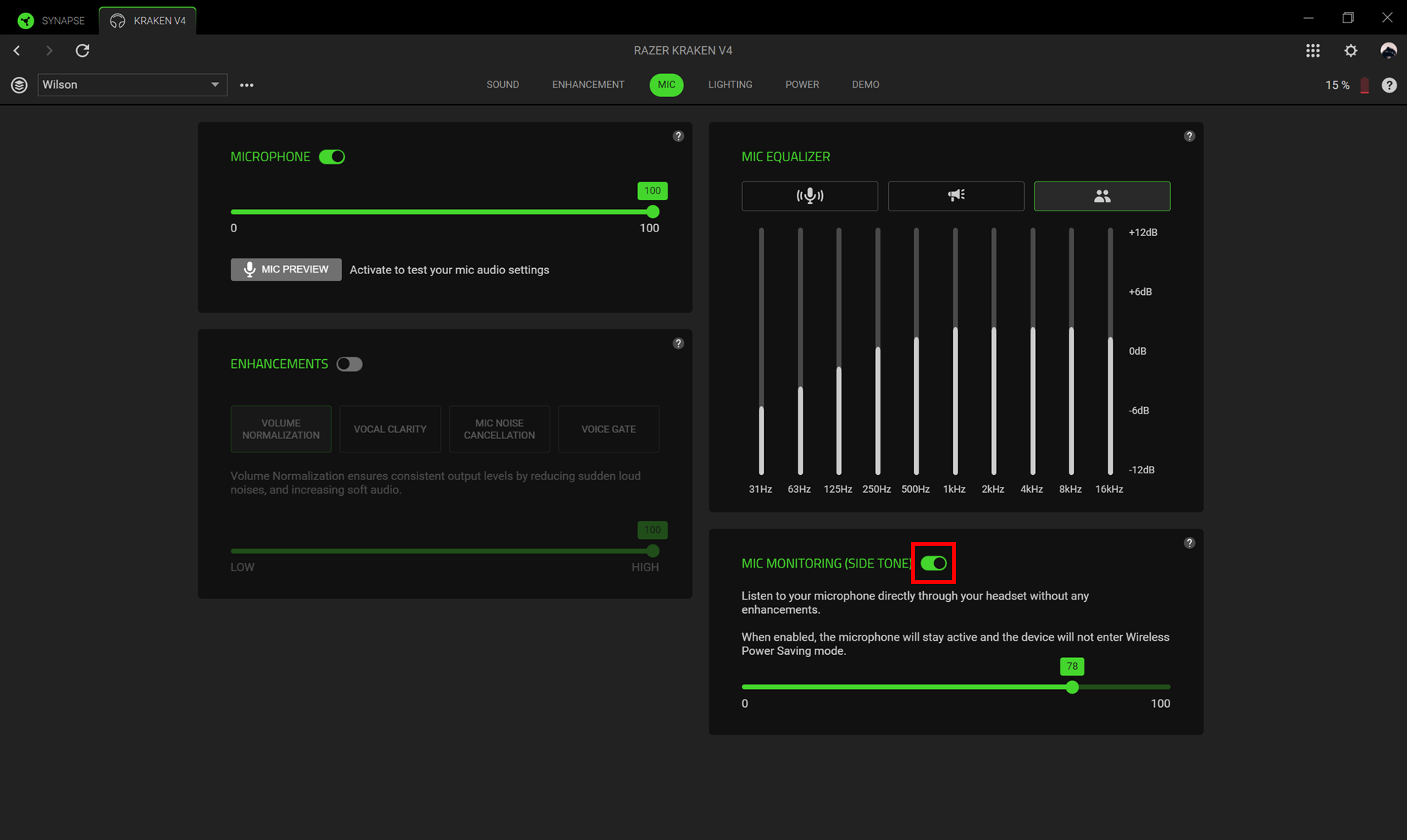1407x840 pixels.
Task: Select the broadcast microphone equalizer preset
Action: point(810,196)
